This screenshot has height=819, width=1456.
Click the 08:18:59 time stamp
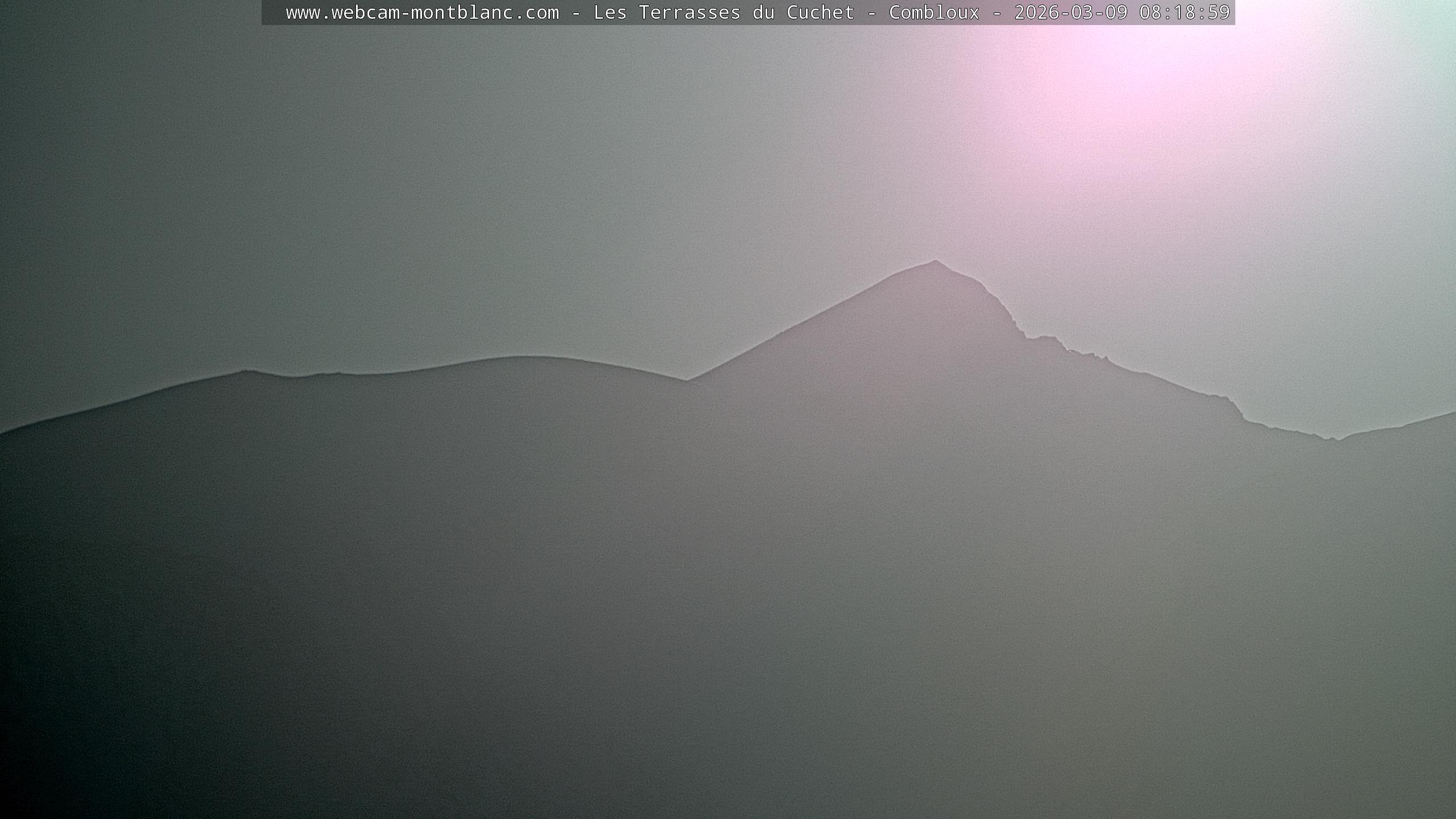pos(1184,13)
